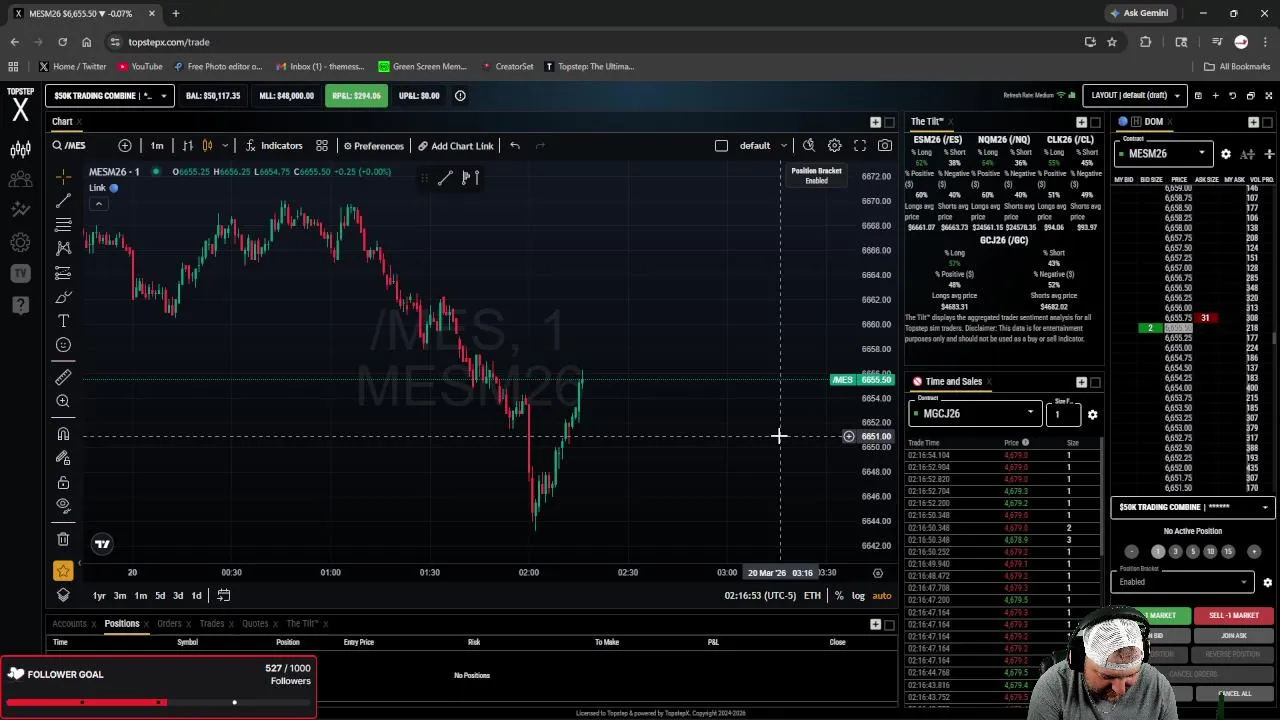Toggle chart fullscreen mode
The height and width of the screenshot is (720, 1280).
(860, 146)
